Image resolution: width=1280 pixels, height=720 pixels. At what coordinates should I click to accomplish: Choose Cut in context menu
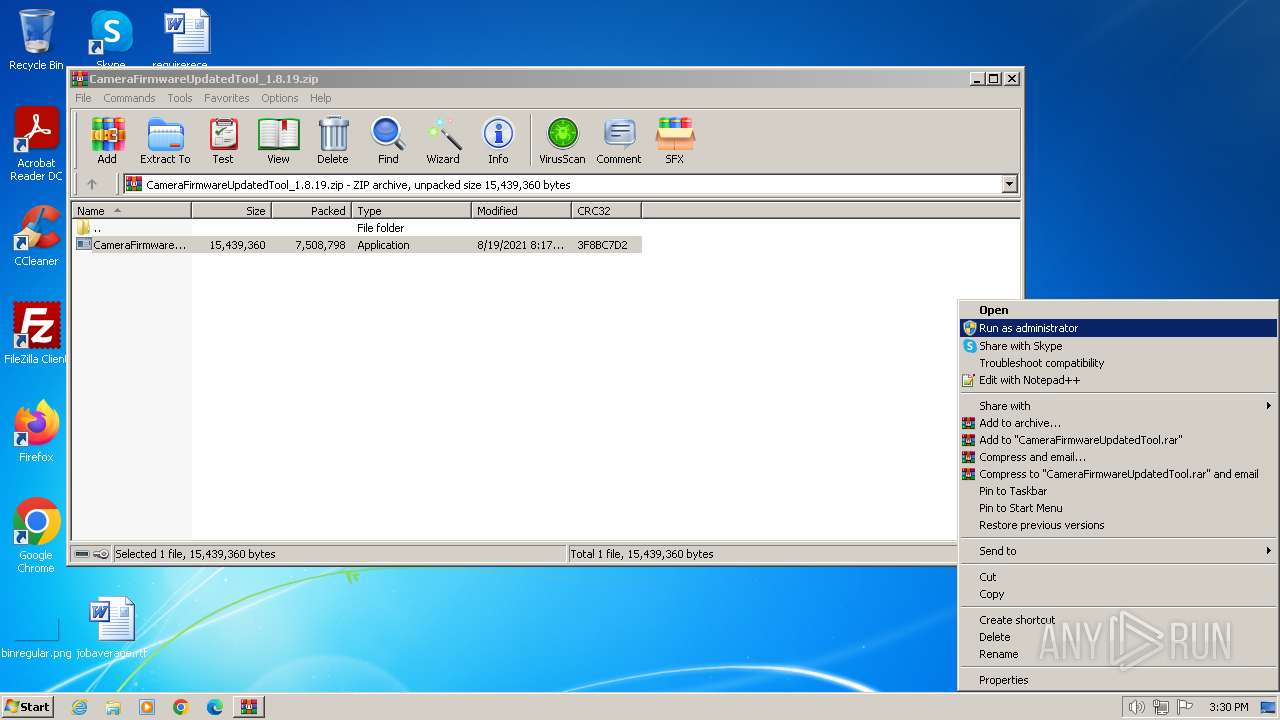click(x=1118, y=577)
